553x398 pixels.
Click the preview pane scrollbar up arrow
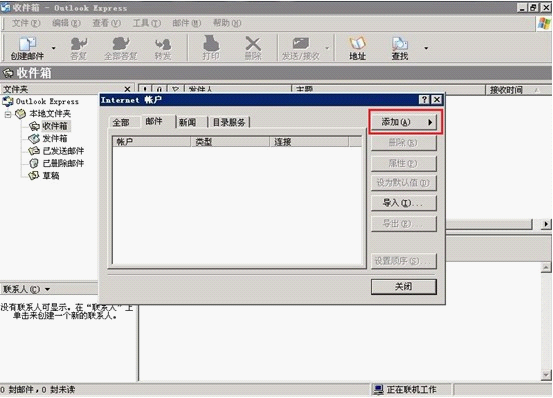546,268
